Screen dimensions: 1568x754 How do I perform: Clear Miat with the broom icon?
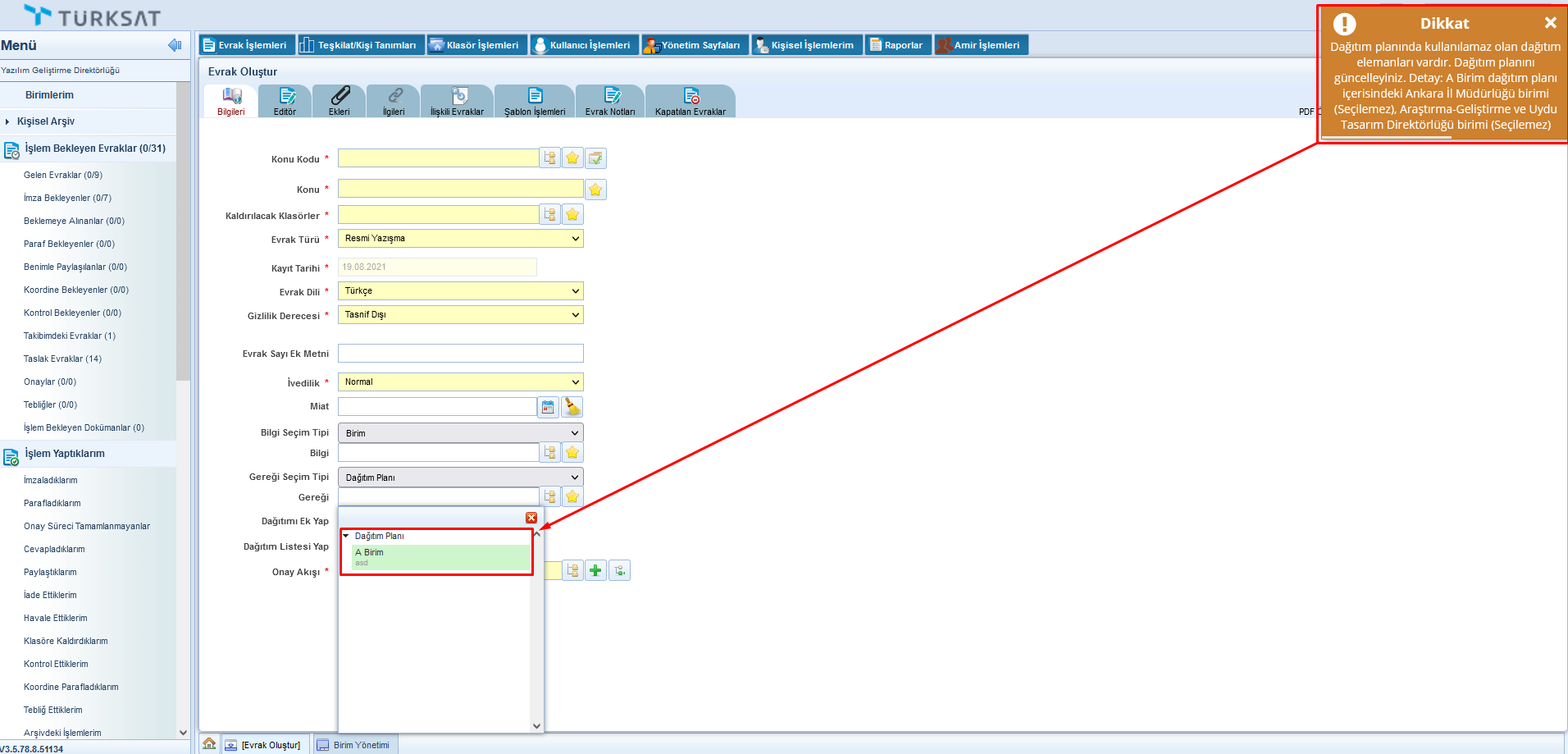click(572, 407)
